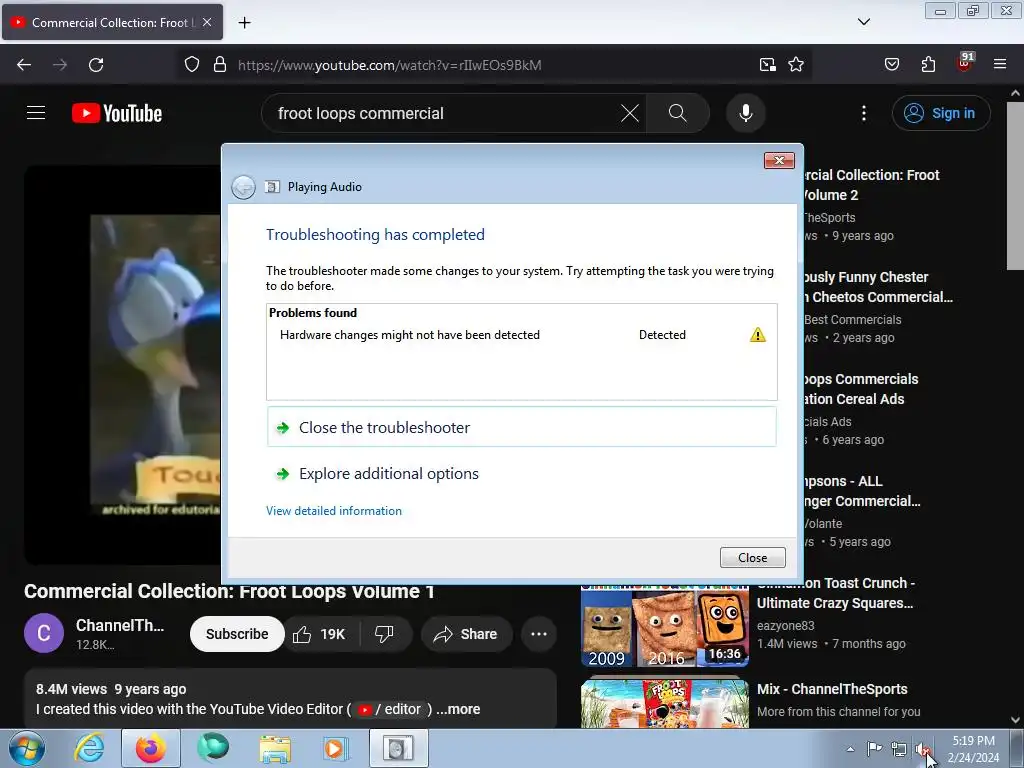Open tracking protection shield icon

click(x=191, y=65)
